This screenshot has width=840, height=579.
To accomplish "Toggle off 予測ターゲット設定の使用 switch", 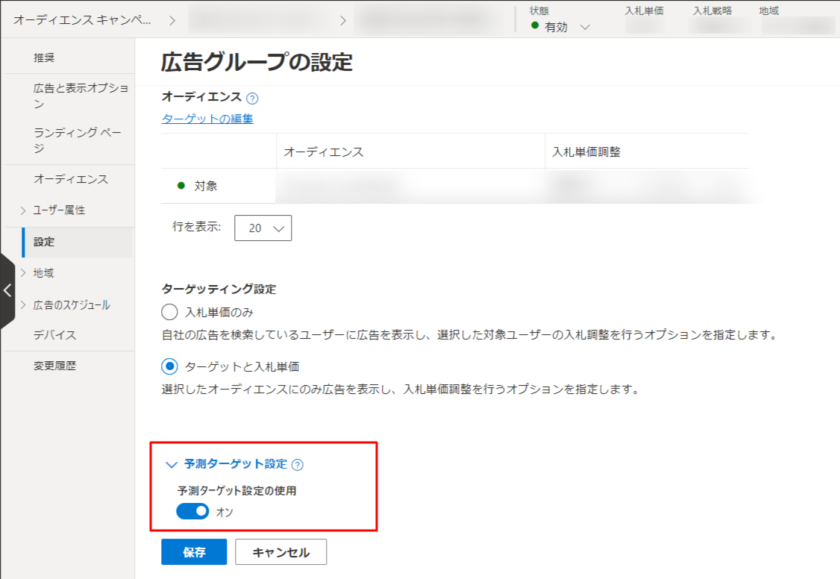I will 193,511.
